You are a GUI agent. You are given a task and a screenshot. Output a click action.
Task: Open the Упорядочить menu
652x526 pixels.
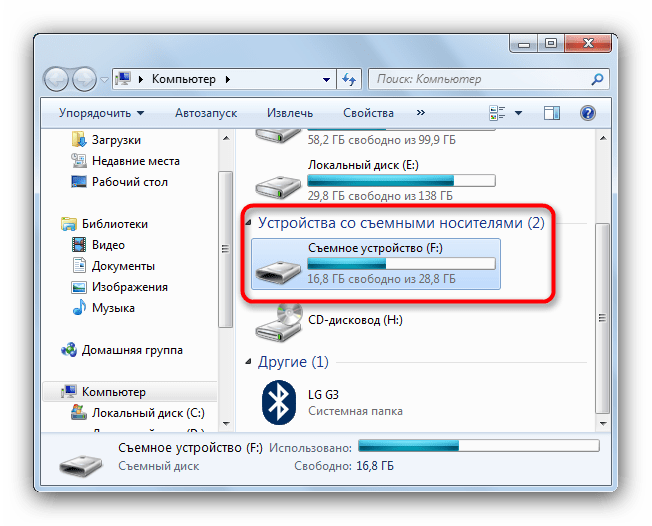[x=101, y=113]
